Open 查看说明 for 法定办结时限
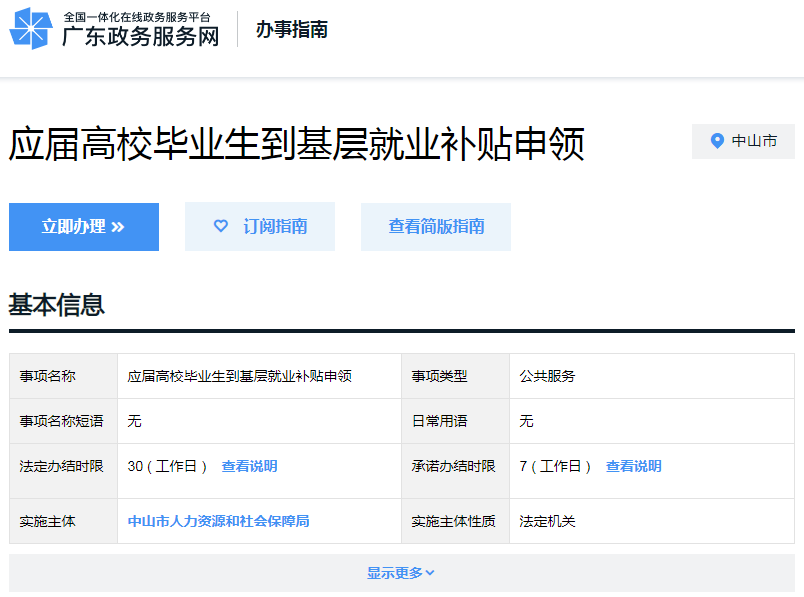 point(249,466)
